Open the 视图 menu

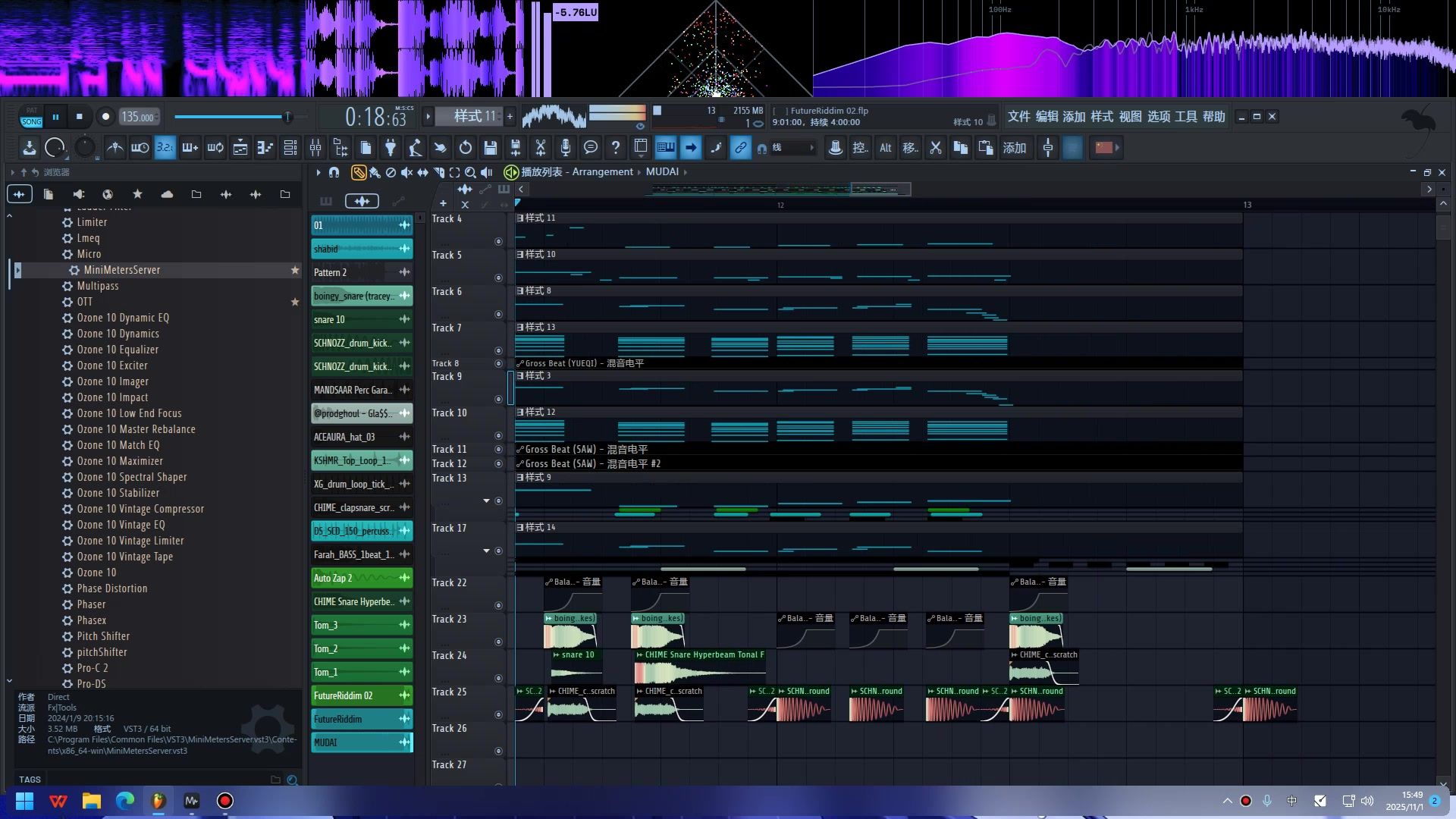point(1130,117)
